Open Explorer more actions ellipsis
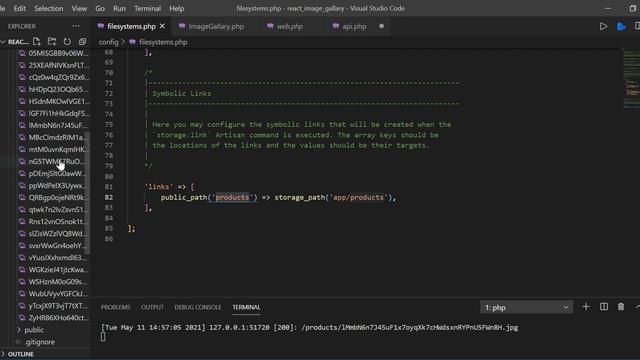This screenshot has width=640, height=360. click(76, 26)
